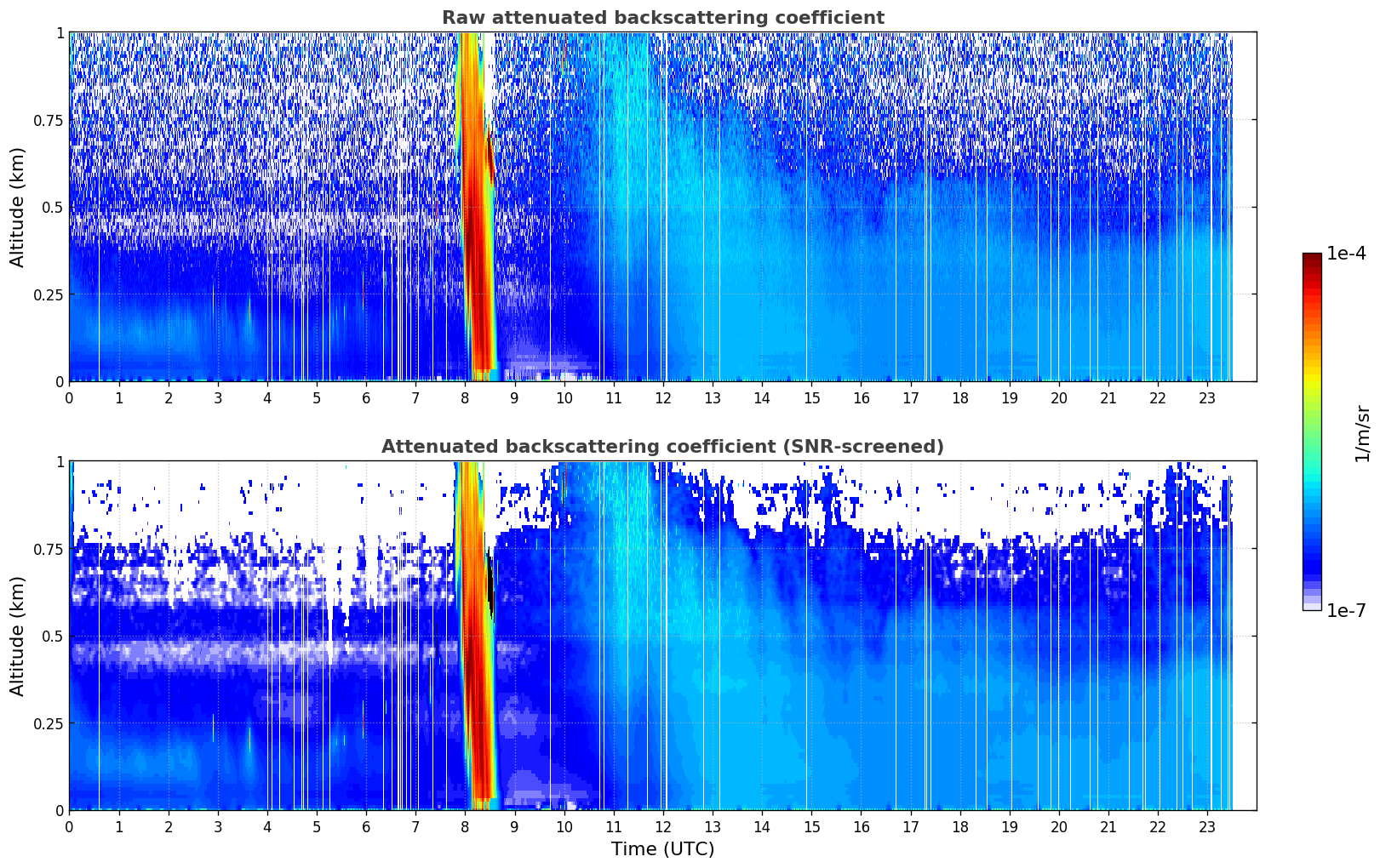Click the color scale bar
Screen dimensions: 1380x868
(1312, 431)
